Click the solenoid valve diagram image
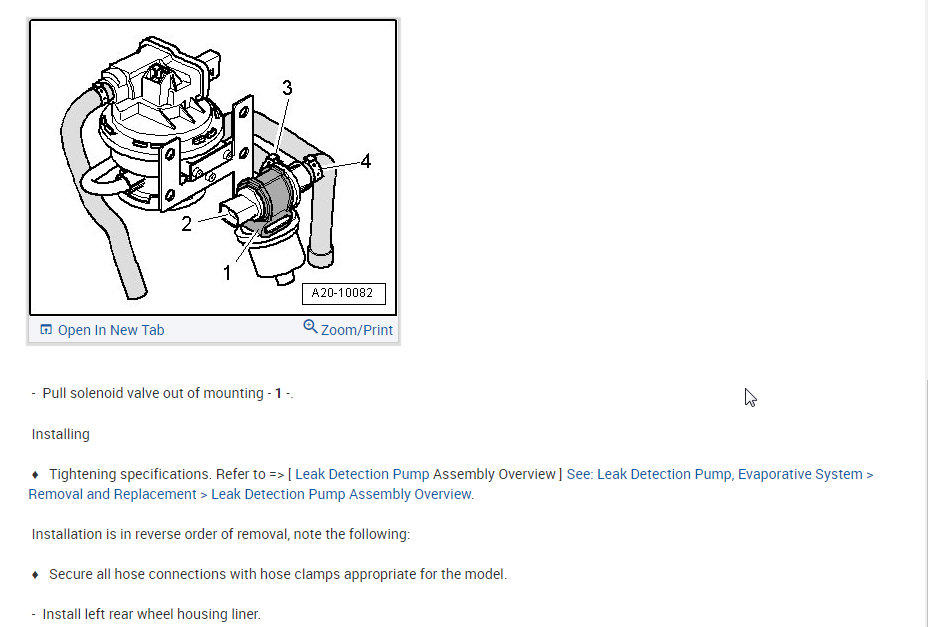The image size is (928, 627). [213, 167]
